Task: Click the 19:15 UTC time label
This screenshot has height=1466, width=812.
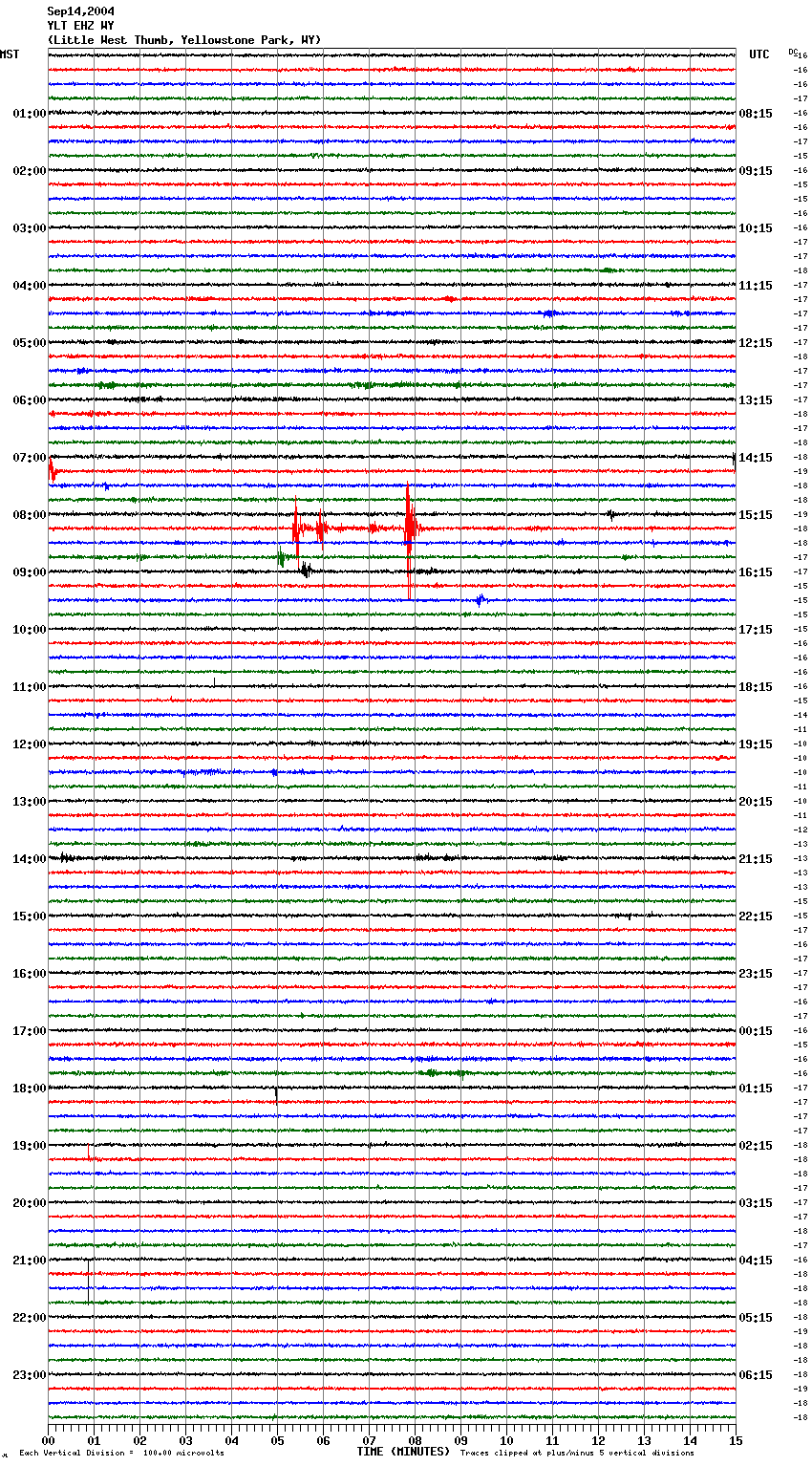Action: pos(756,744)
